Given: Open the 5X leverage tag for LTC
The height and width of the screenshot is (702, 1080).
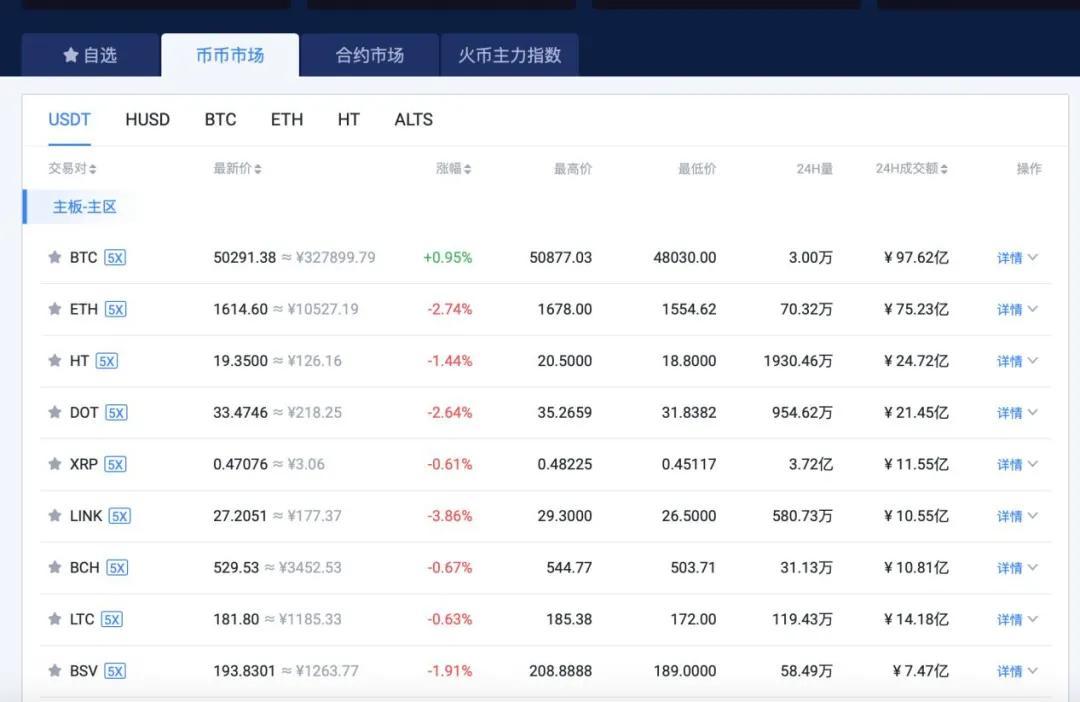Looking at the screenshot, I should pos(112,619).
